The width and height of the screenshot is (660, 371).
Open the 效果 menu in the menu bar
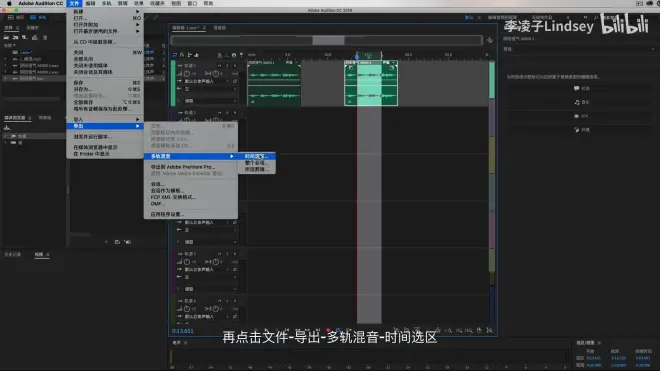(138, 3)
